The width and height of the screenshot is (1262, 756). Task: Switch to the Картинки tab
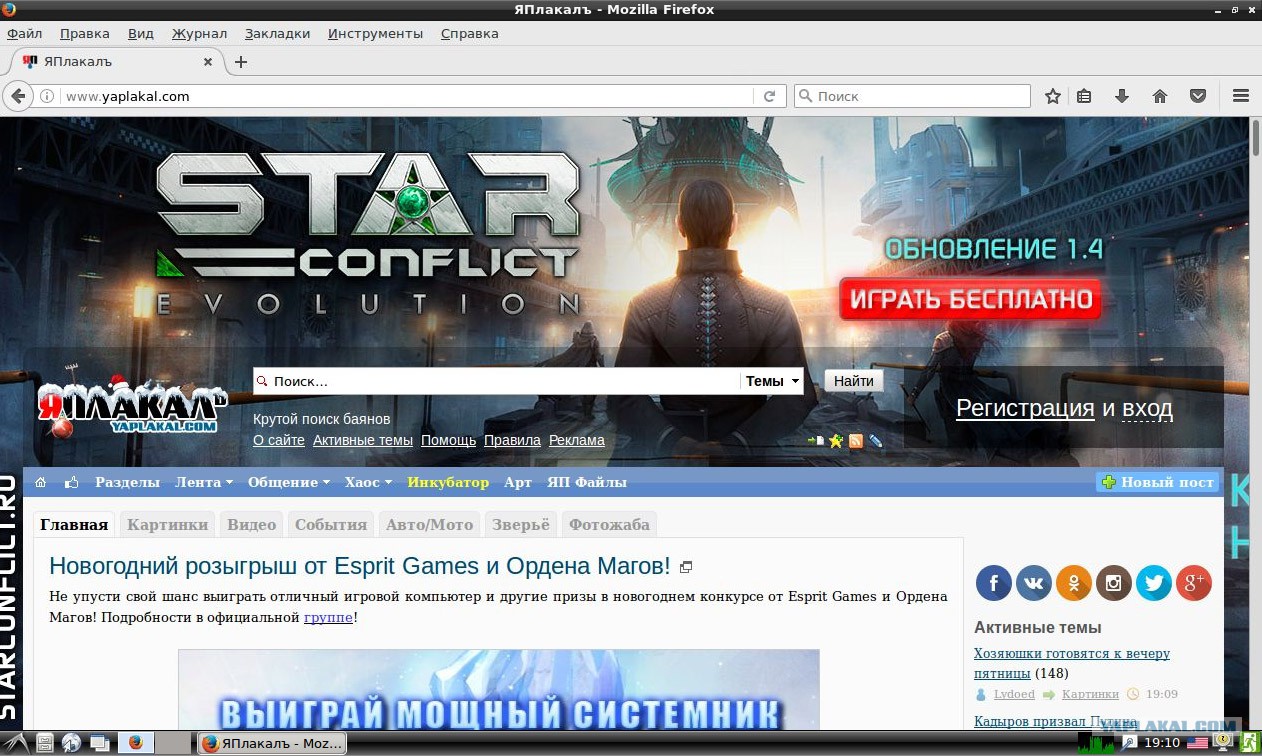click(168, 524)
